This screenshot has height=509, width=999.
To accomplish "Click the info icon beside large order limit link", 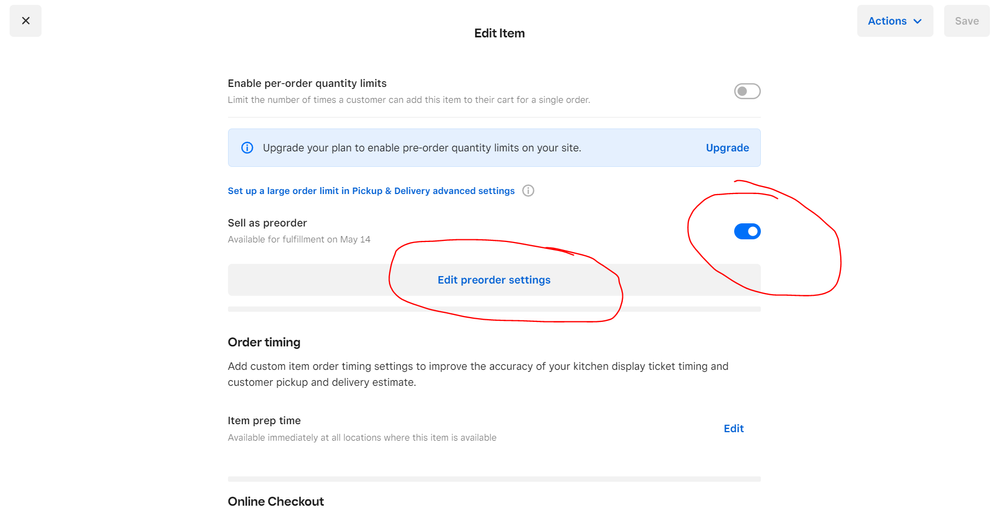I will [x=528, y=191].
